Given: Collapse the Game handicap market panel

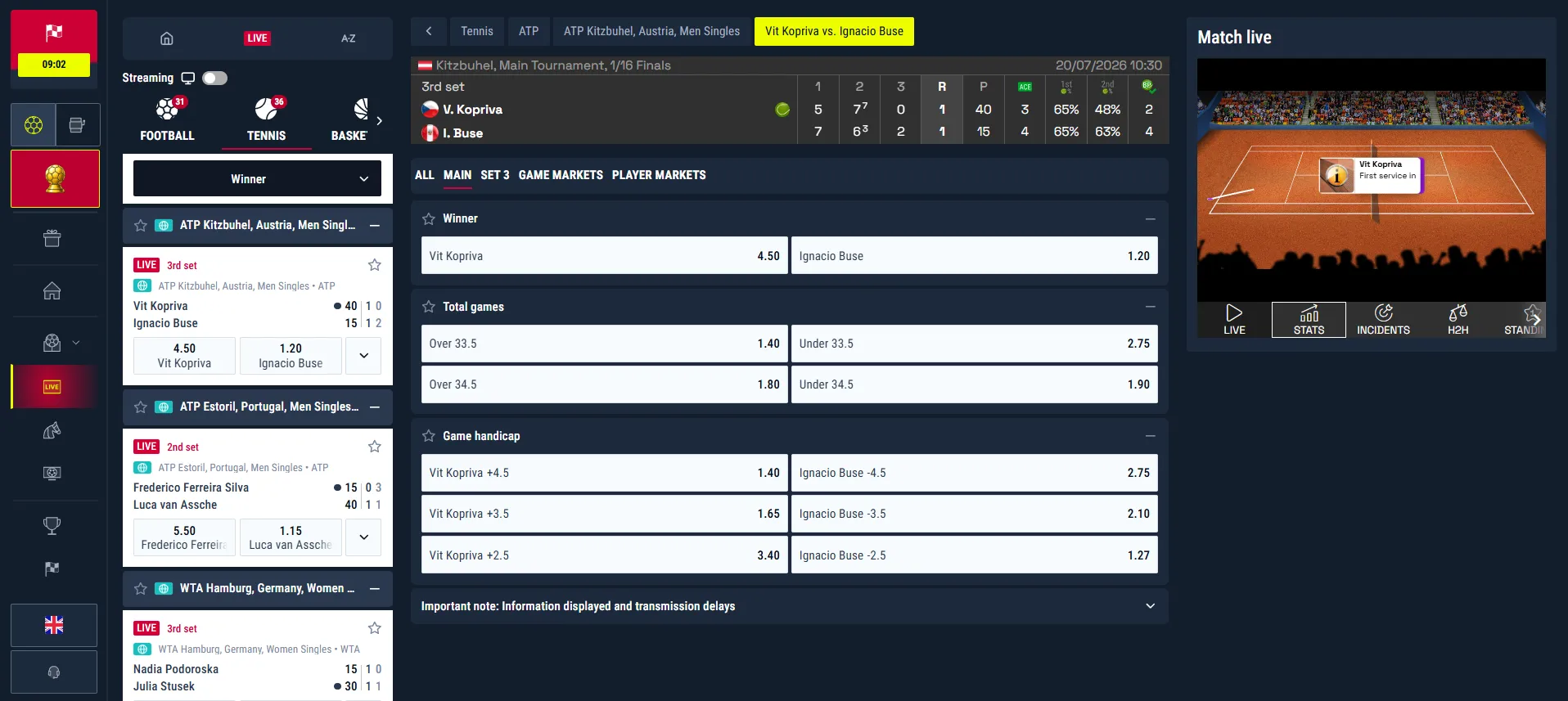Looking at the screenshot, I should coord(1151,436).
